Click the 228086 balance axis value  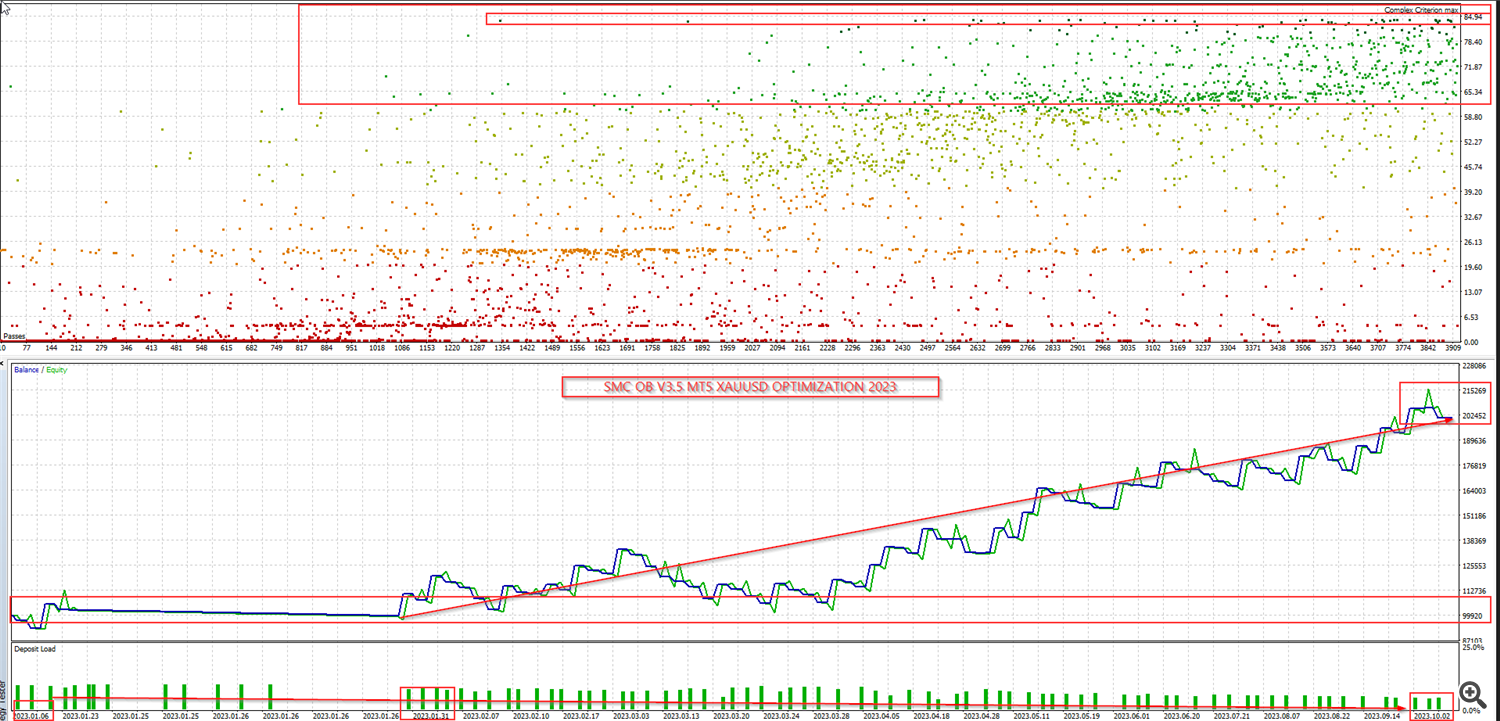1476,366
